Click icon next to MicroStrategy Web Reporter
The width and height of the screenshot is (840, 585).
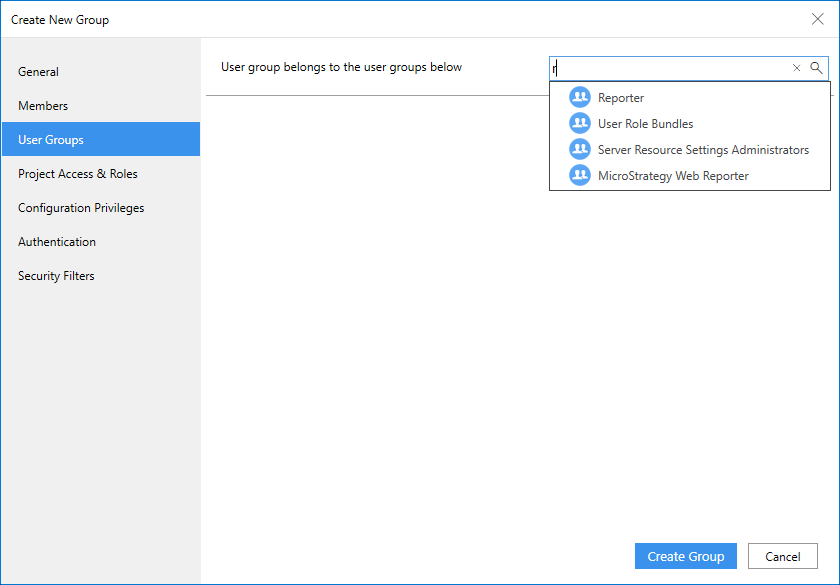point(580,176)
